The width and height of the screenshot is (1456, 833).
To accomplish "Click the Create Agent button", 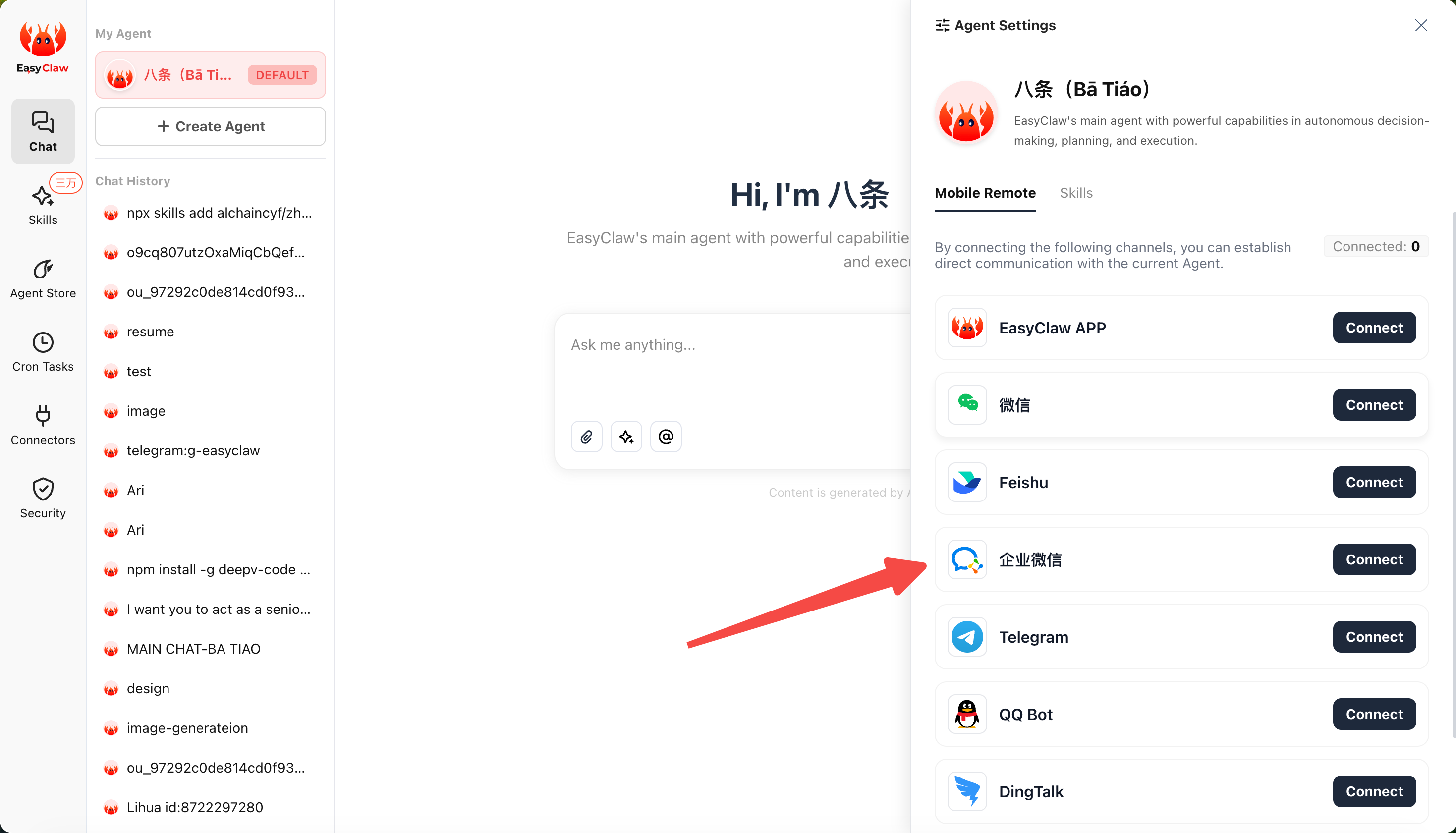I will point(211,126).
